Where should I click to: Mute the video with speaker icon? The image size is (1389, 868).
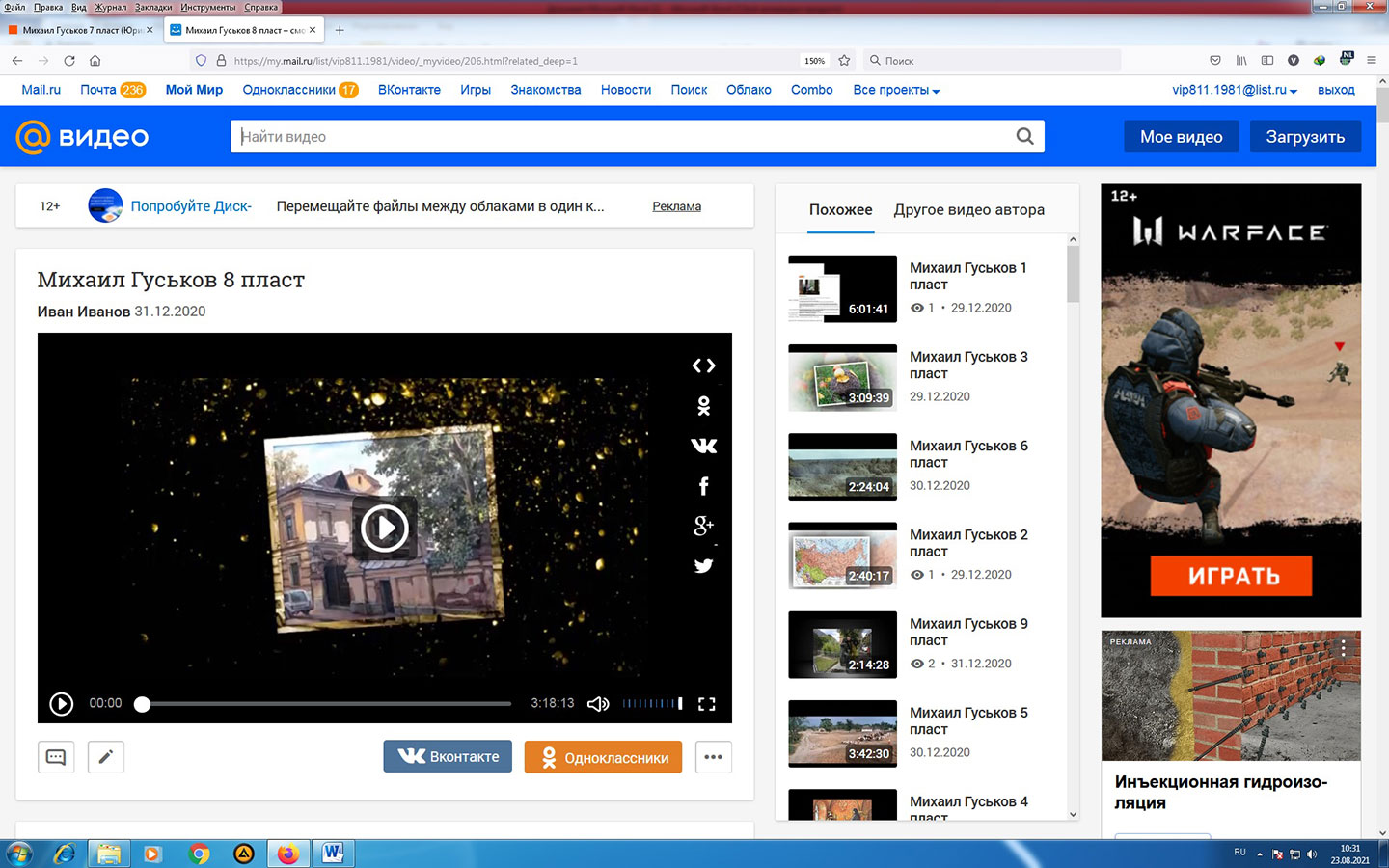(598, 704)
